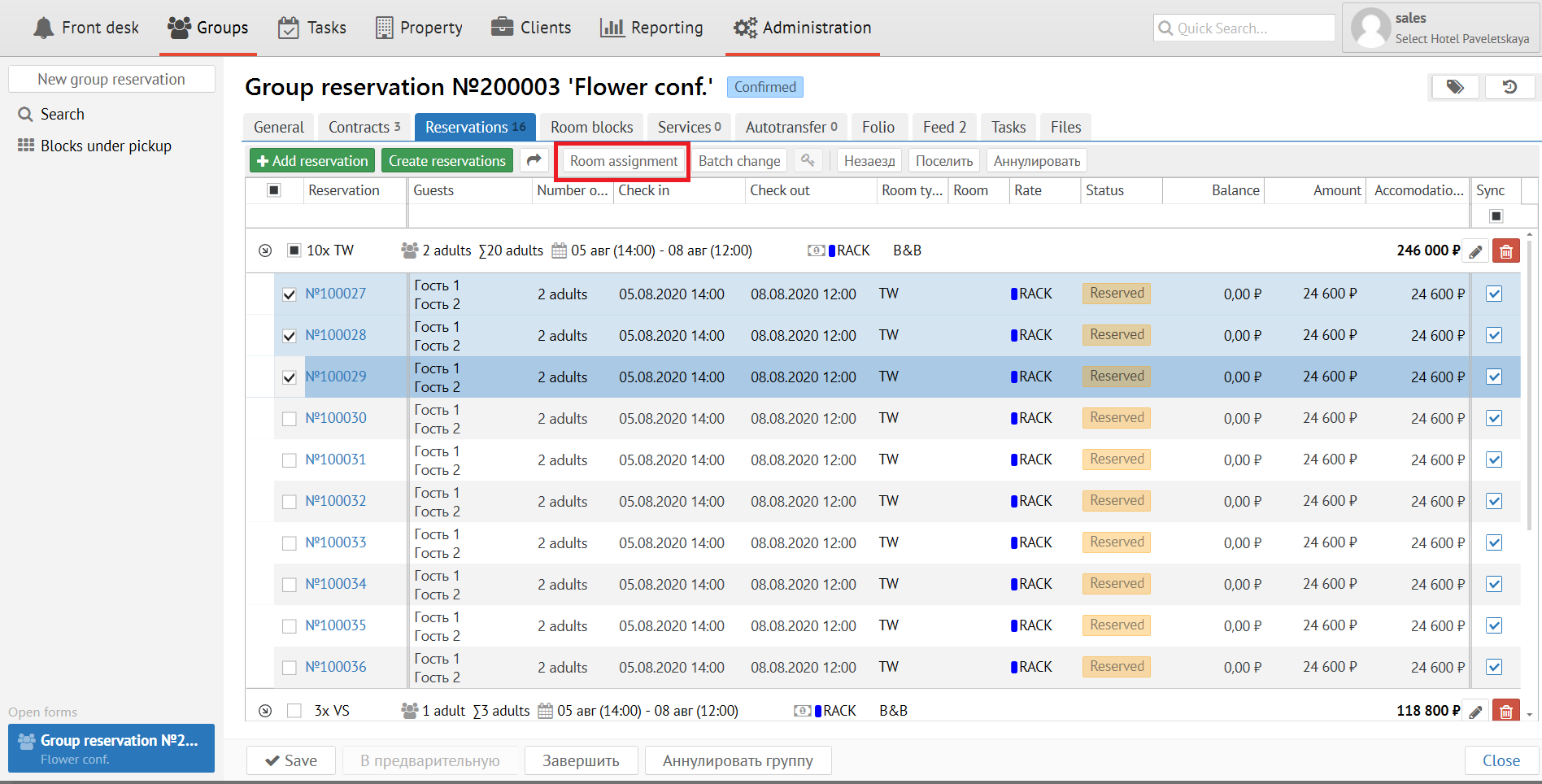Delete the 10x TW group row
The width and height of the screenshot is (1542, 784).
(1505, 251)
